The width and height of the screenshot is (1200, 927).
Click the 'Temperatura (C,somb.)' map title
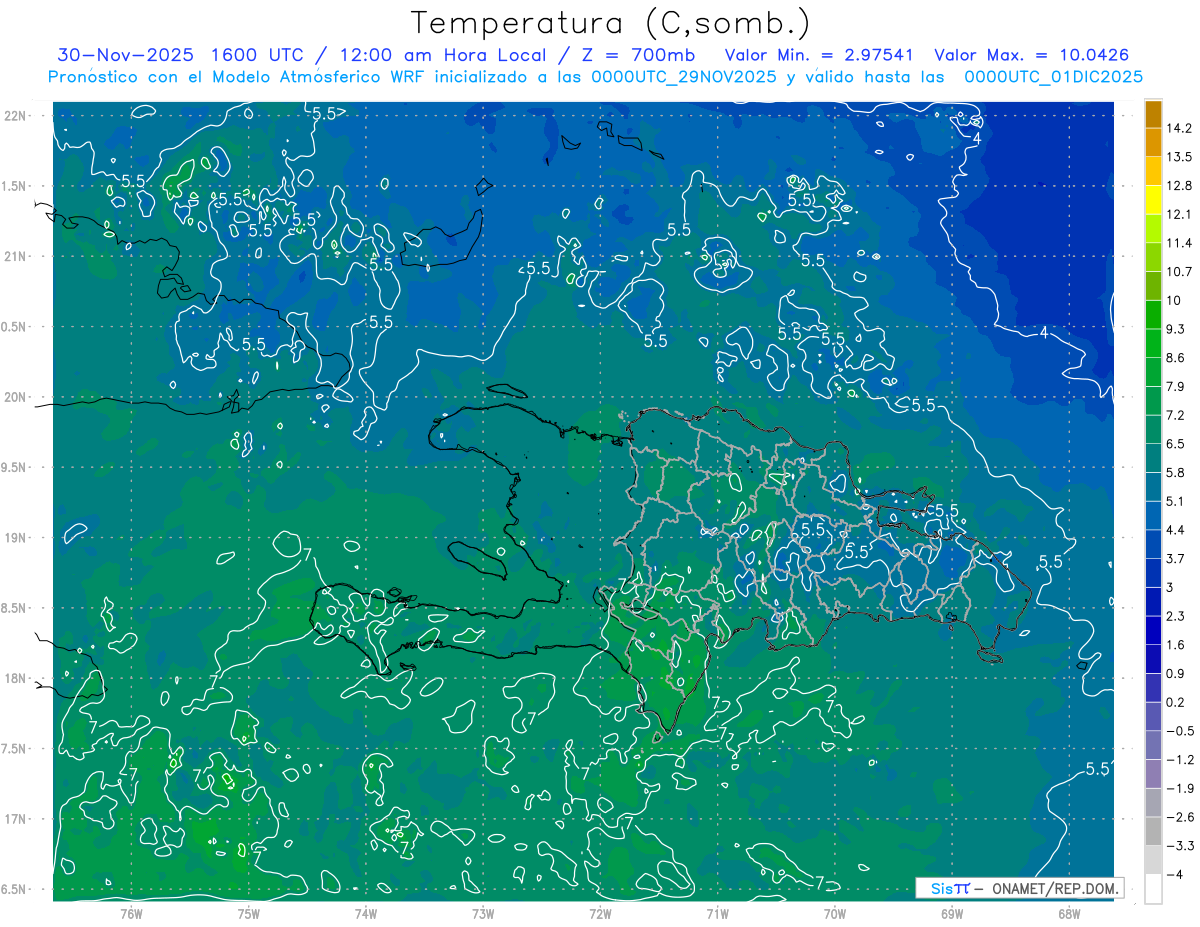click(611, 23)
